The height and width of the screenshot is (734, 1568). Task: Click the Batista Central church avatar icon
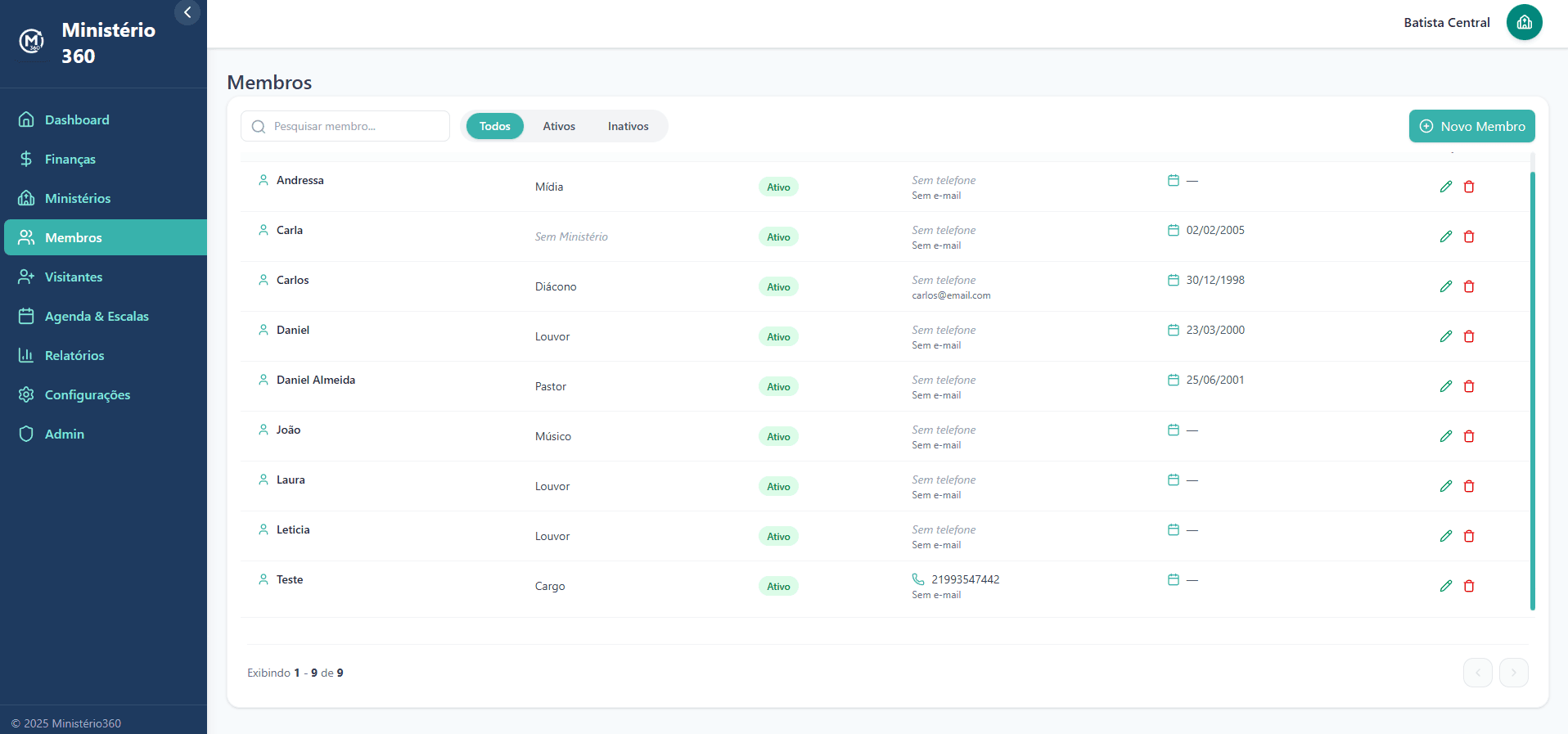pyautogui.click(x=1524, y=22)
